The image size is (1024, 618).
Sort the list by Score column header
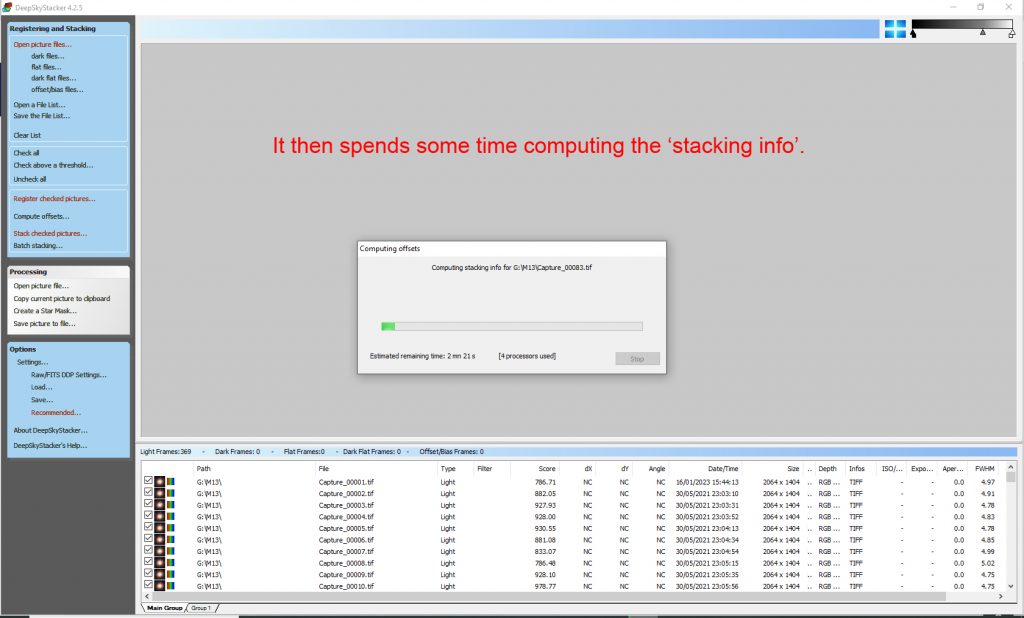[547, 468]
